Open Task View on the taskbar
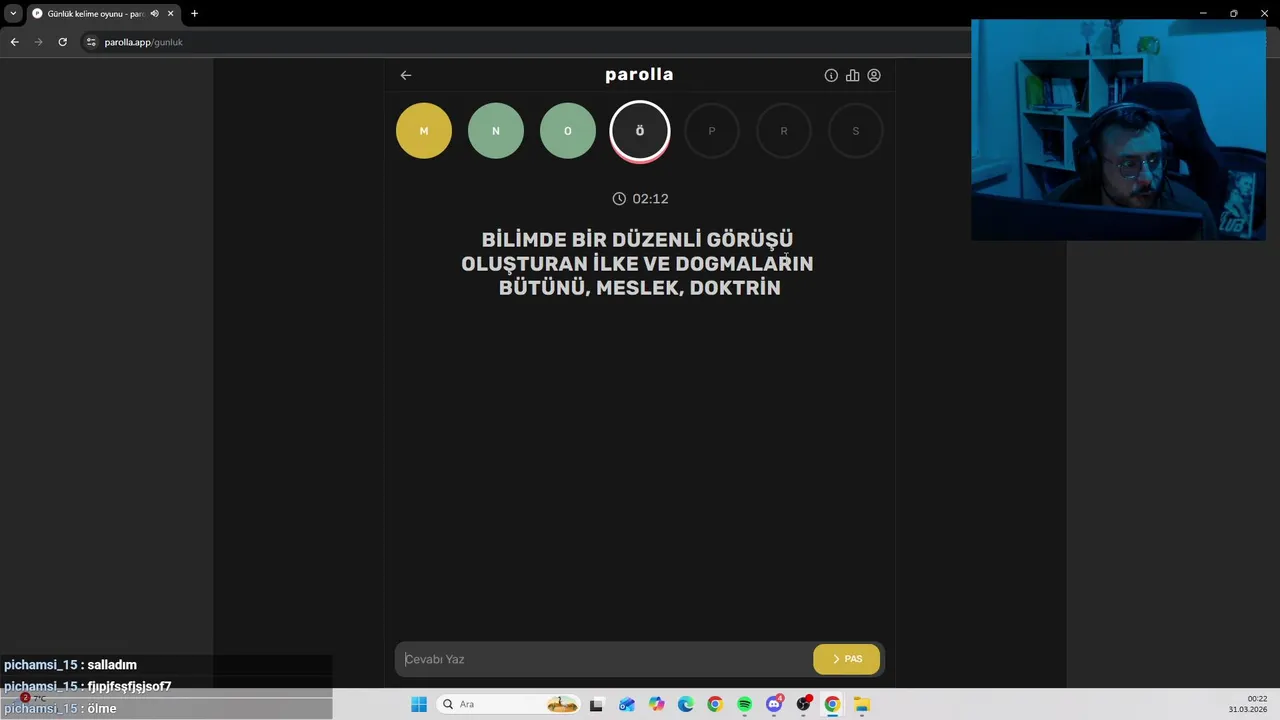Screen dimensions: 1280x720 tap(597, 704)
